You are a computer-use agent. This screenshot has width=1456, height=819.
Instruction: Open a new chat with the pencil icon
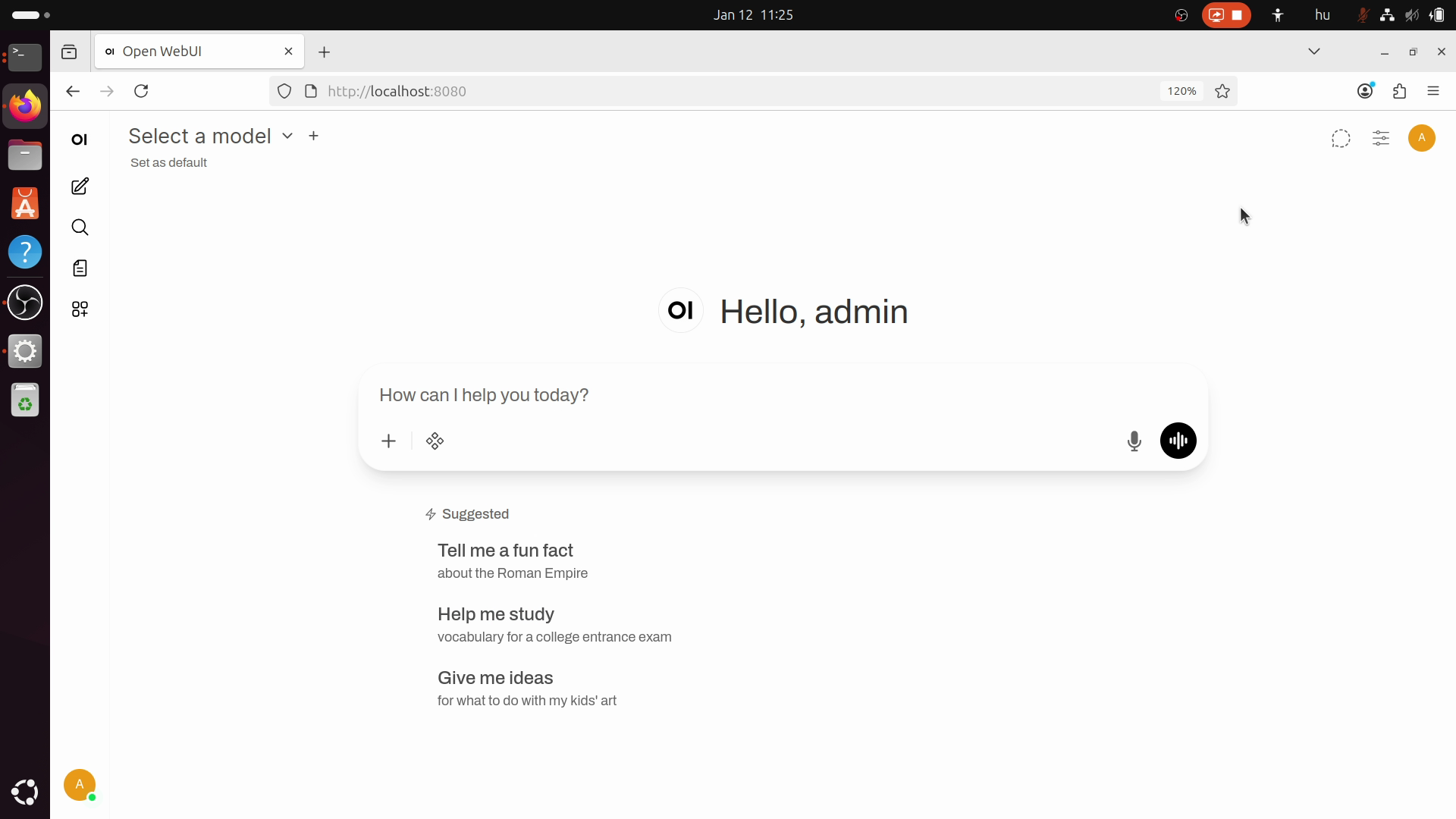pos(79,187)
